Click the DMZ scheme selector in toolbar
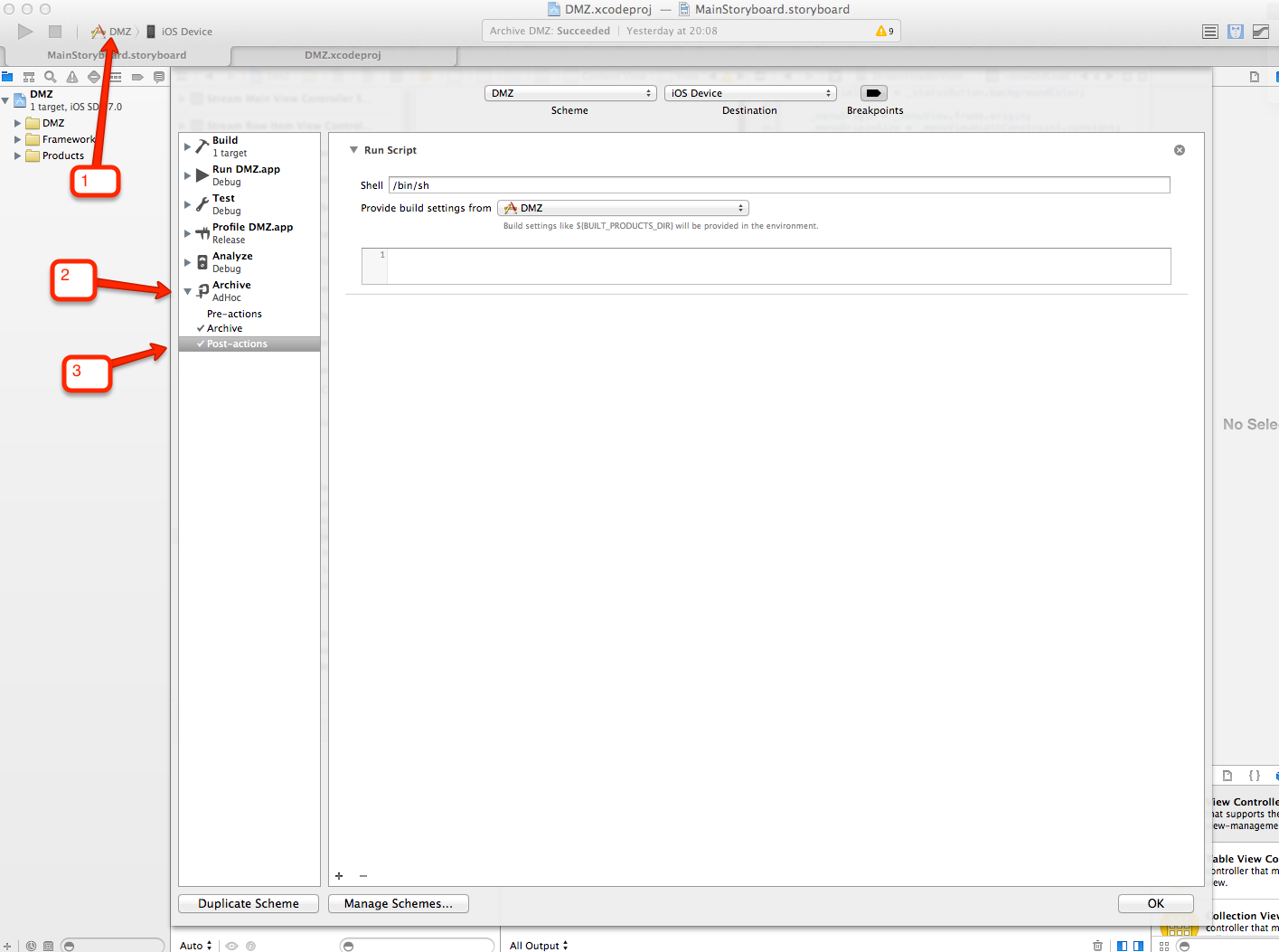 (x=112, y=32)
